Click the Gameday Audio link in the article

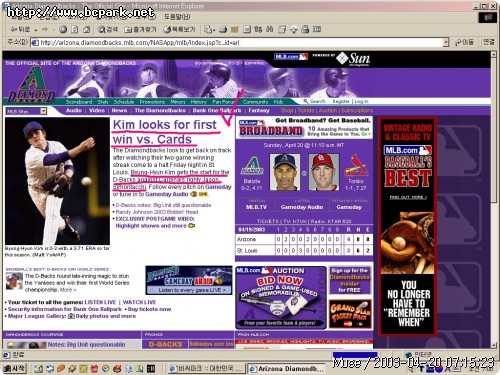[167, 194]
